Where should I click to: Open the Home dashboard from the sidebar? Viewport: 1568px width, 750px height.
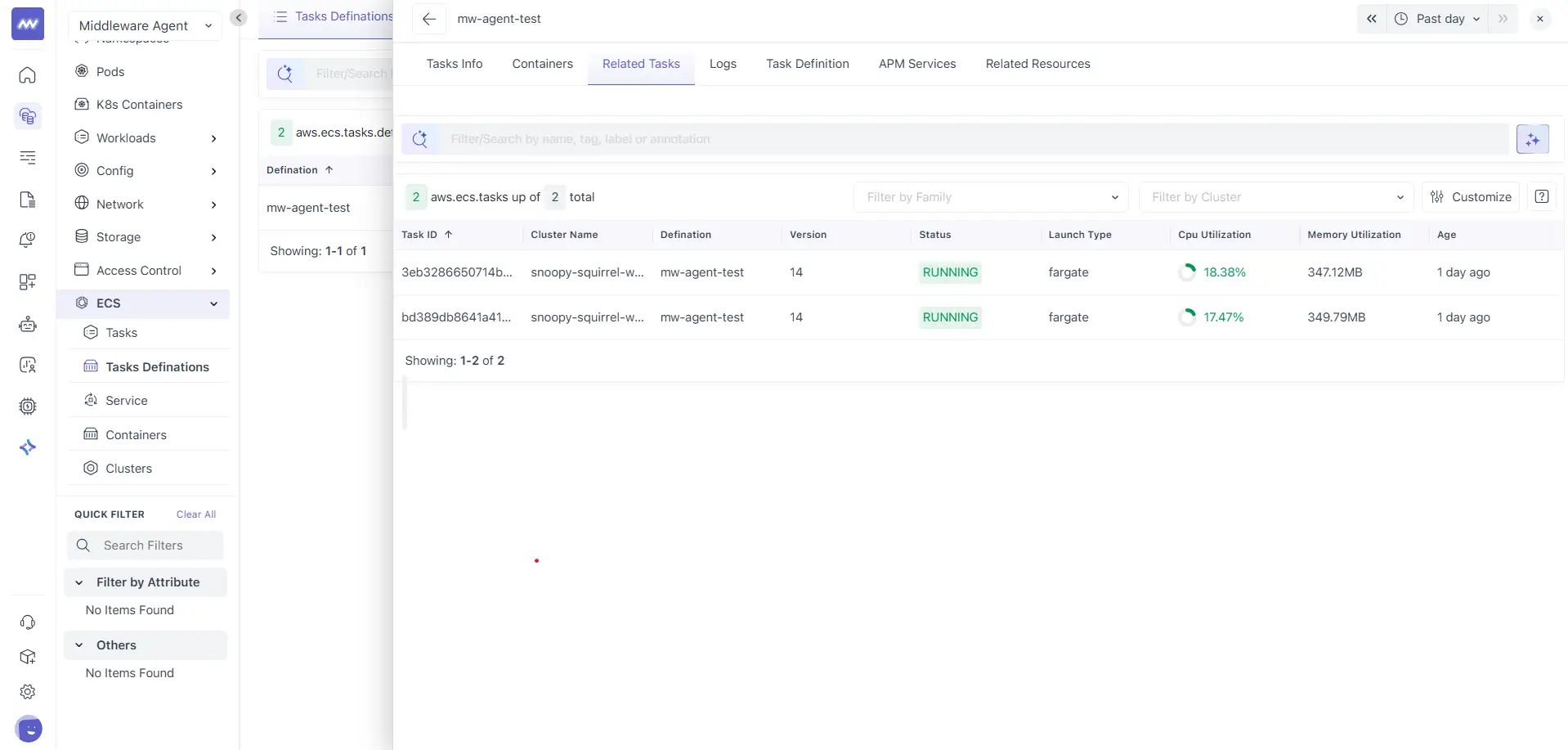point(27,75)
